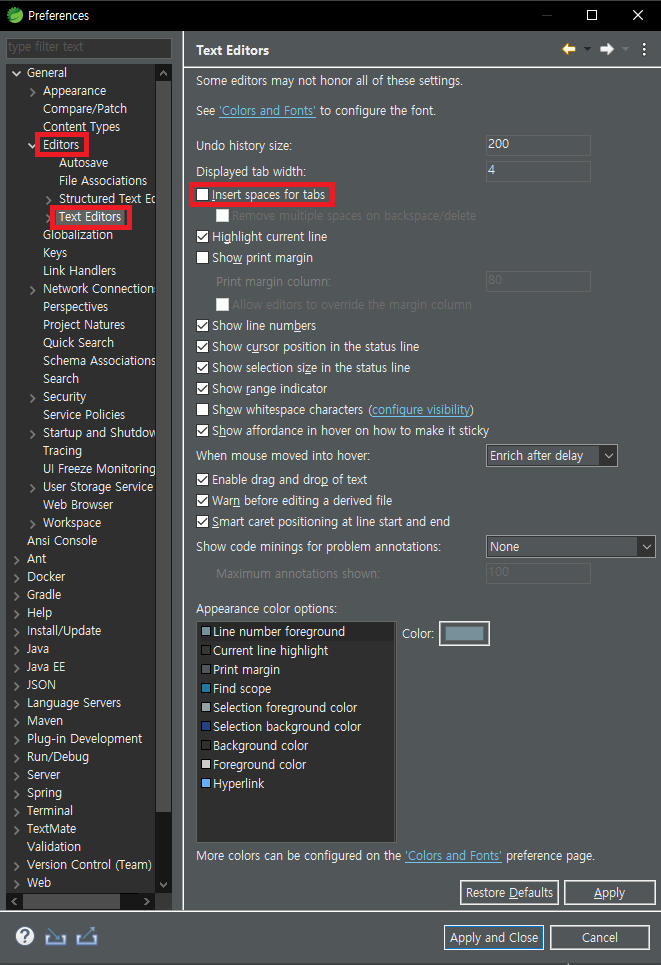Toggle Show selection size in status line

pyautogui.click(x=202, y=367)
